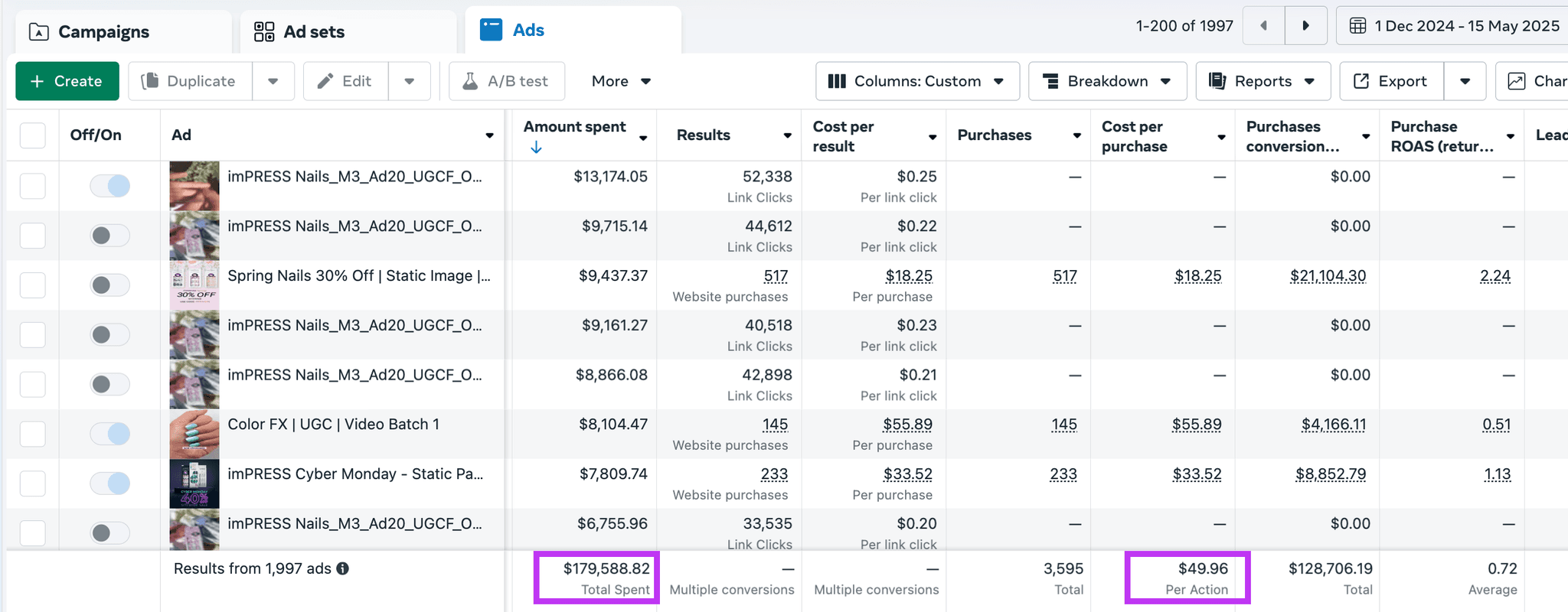Click the 517 Website purchases result
1568x612 pixels.
coord(776,276)
